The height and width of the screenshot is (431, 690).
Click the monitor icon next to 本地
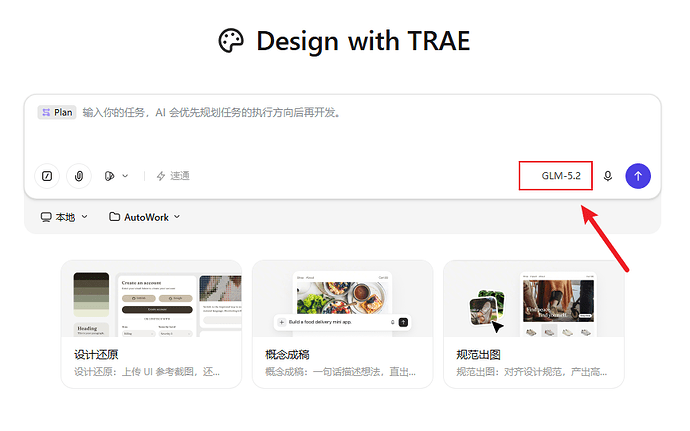46,217
